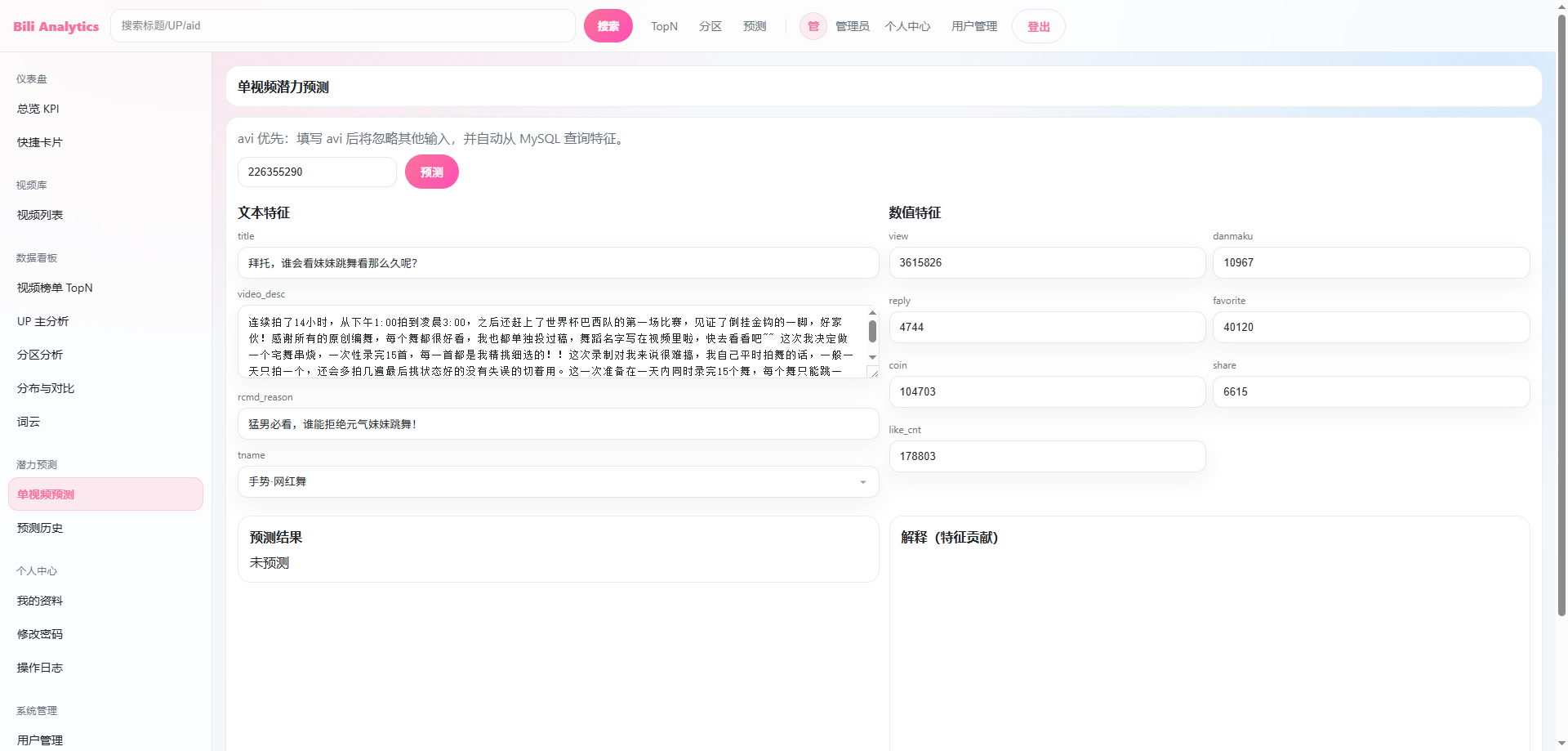Click the admin avatar icon
1568x751 pixels.
click(813, 26)
